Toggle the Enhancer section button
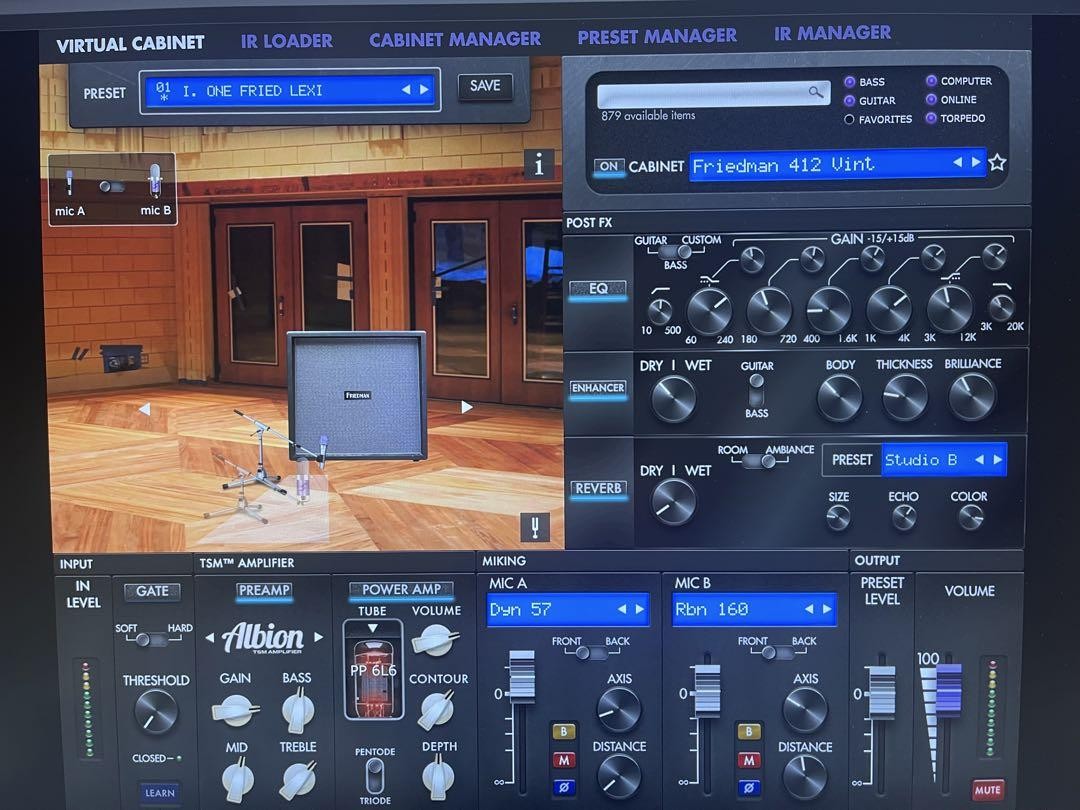The image size is (1080, 810). 598,388
